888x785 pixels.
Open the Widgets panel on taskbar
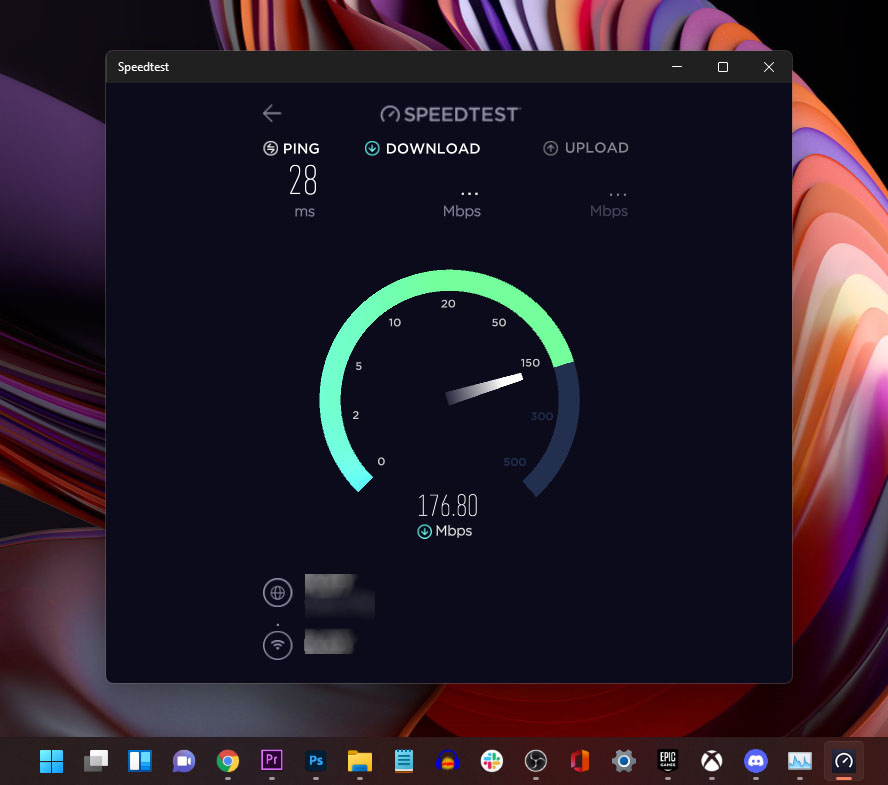pos(140,761)
